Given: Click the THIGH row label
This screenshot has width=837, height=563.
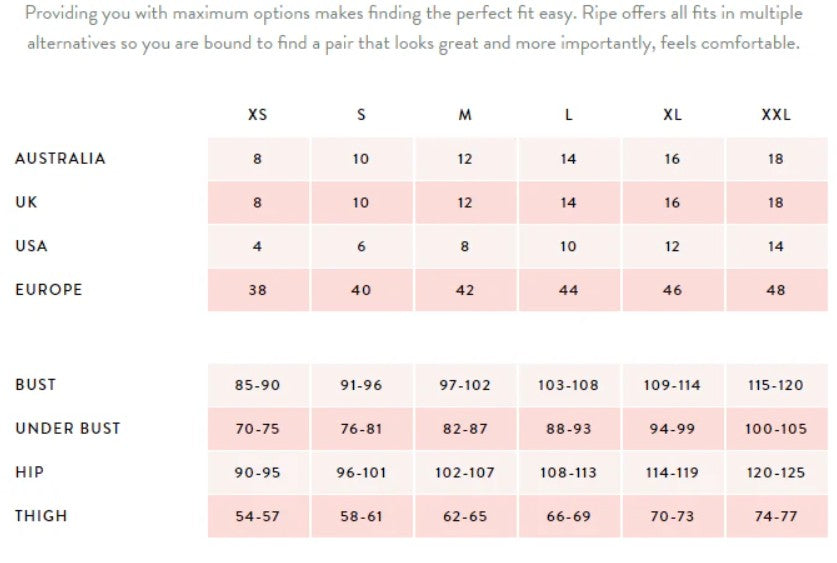Looking at the screenshot, I should [x=41, y=516].
